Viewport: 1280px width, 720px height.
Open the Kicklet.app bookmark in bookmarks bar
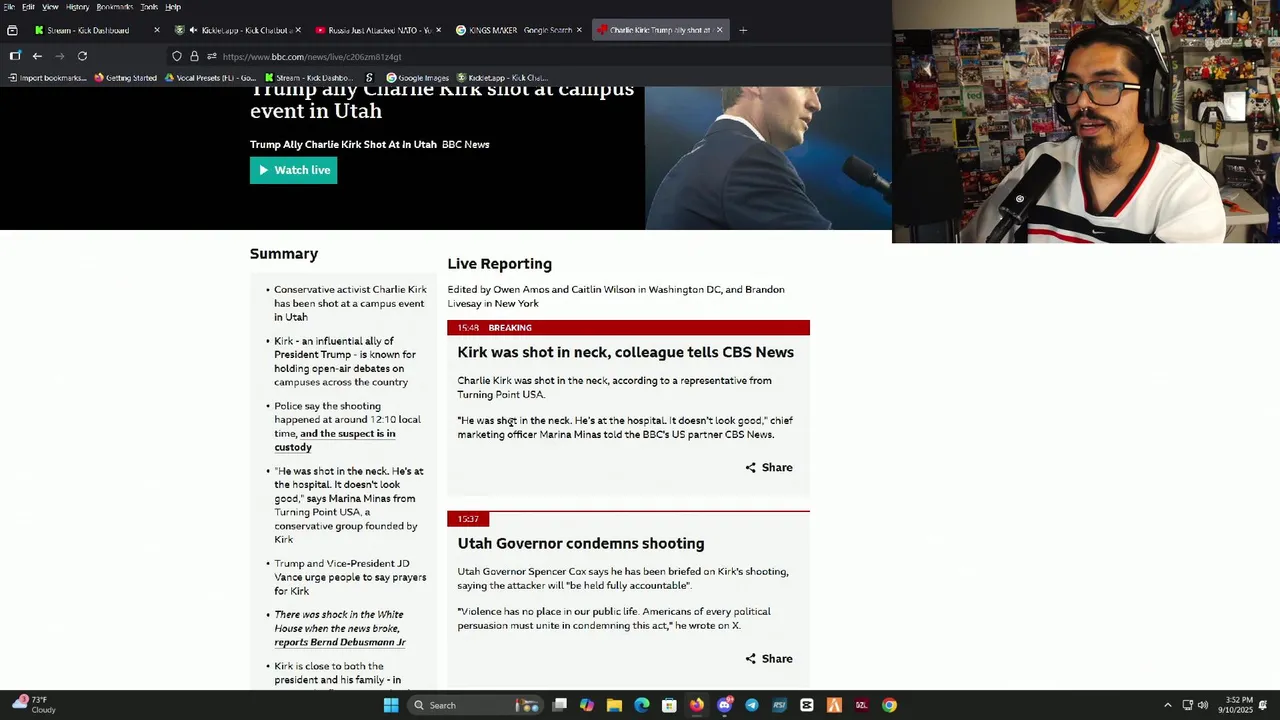pos(502,78)
